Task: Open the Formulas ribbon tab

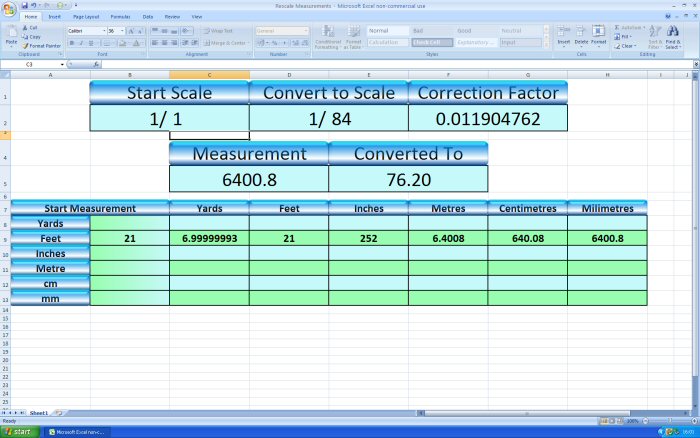Action: click(119, 17)
